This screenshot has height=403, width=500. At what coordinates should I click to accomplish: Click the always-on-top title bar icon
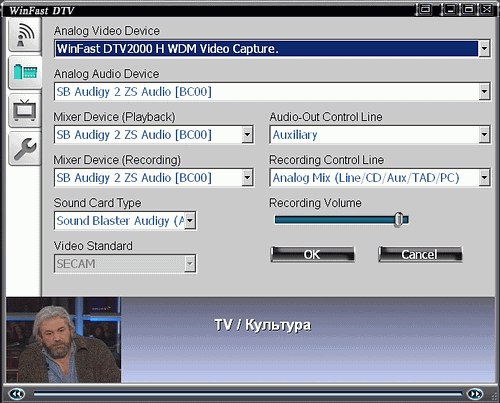pyautogui.click(x=425, y=9)
